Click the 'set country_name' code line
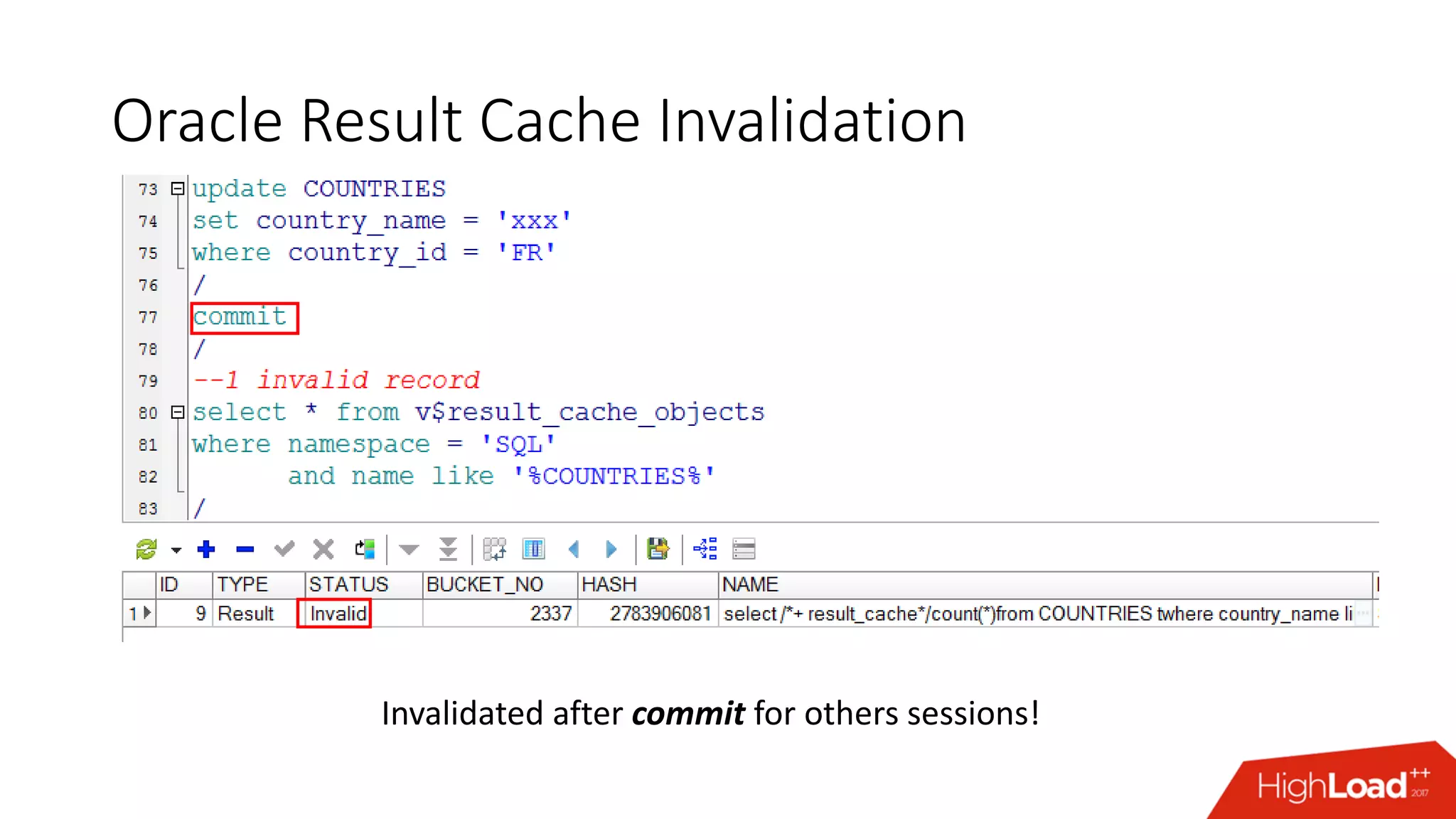The image size is (1456, 819). pos(382,221)
